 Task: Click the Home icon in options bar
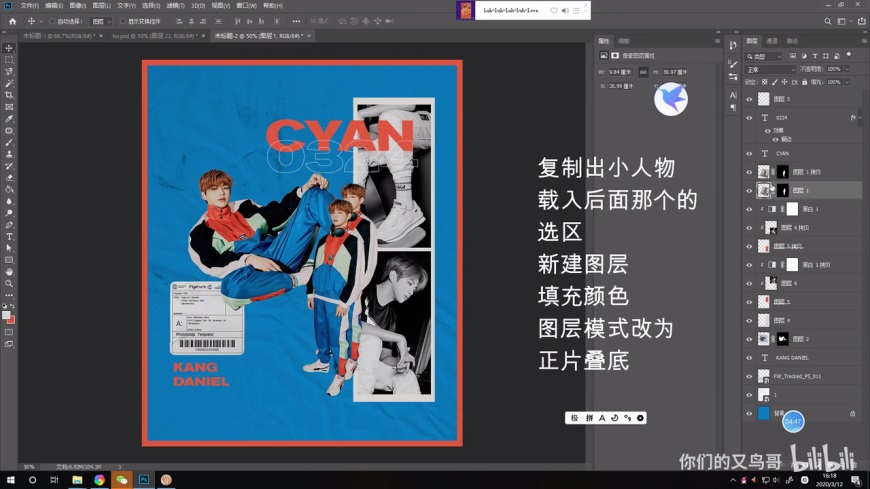tap(12, 21)
